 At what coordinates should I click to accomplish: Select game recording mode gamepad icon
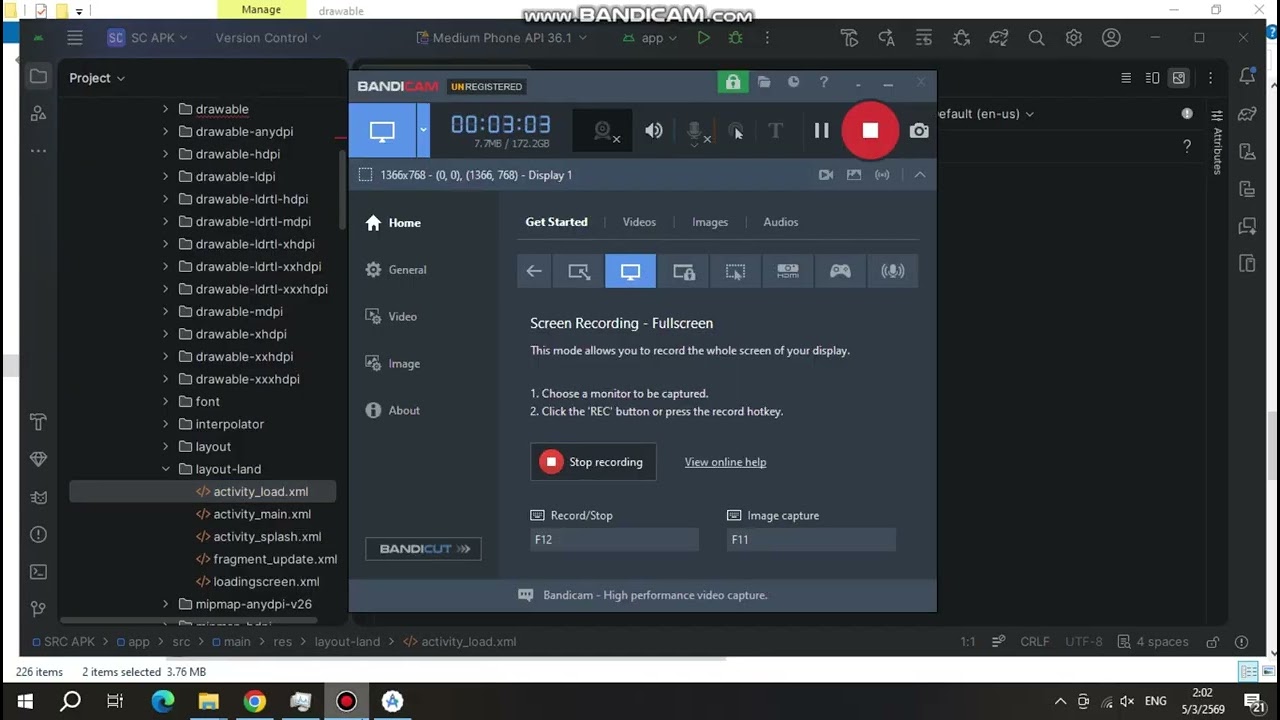(840, 271)
